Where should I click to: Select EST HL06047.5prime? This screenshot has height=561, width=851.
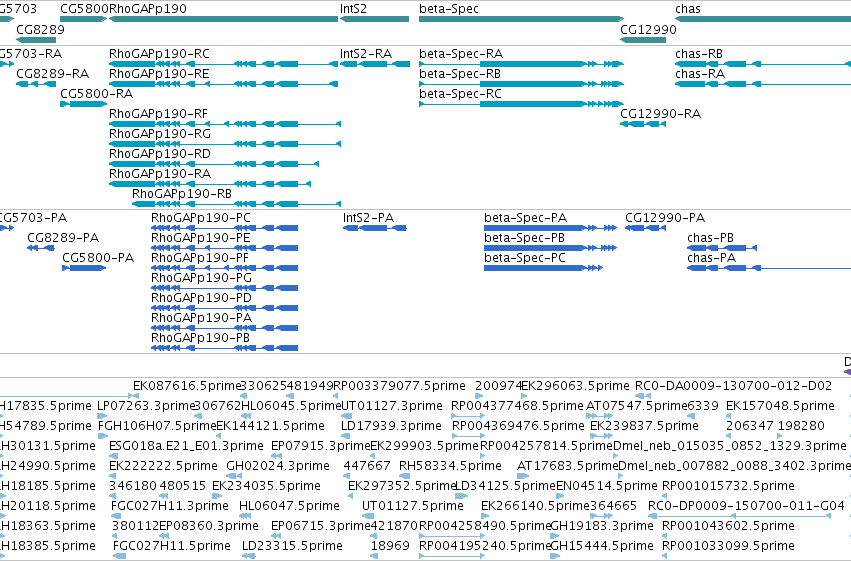(289, 507)
